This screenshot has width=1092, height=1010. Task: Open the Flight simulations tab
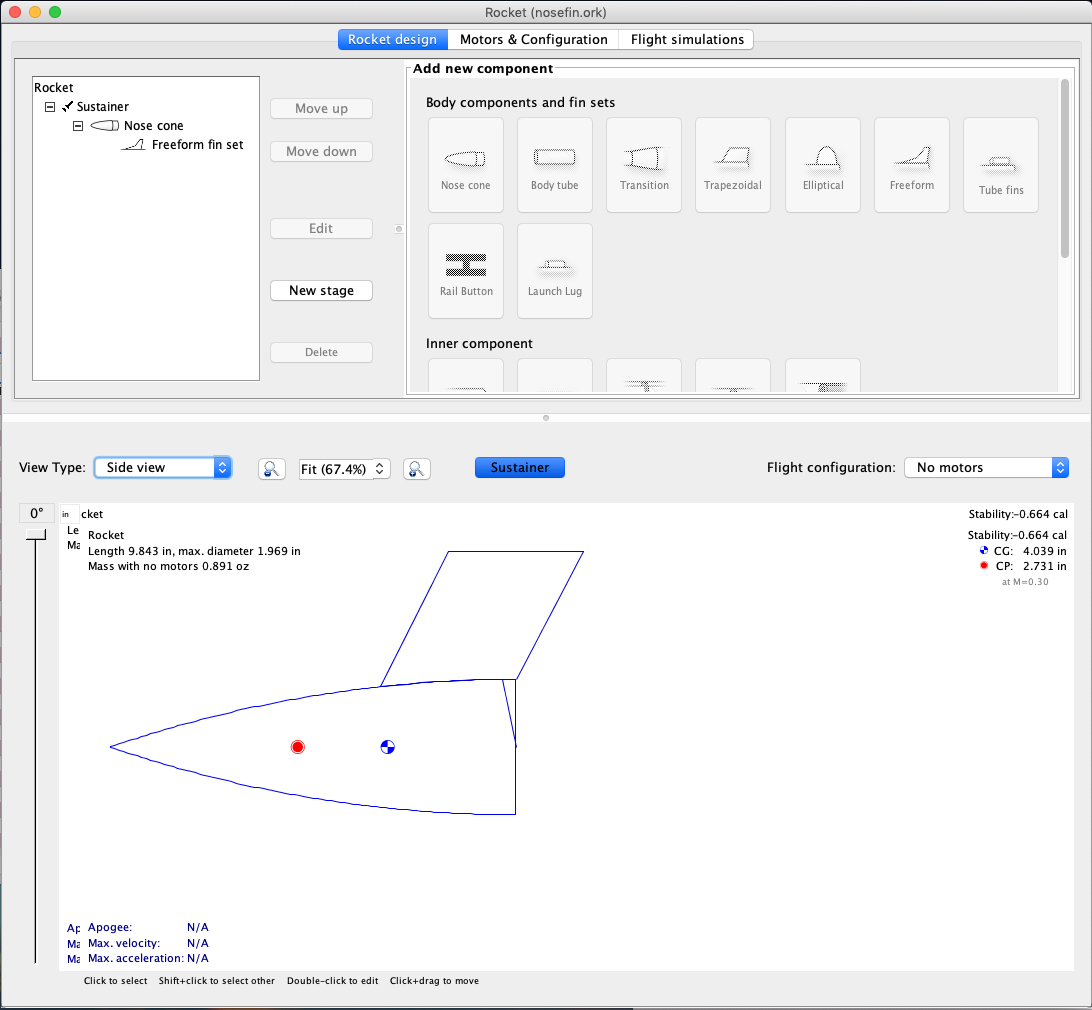click(x=686, y=39)
